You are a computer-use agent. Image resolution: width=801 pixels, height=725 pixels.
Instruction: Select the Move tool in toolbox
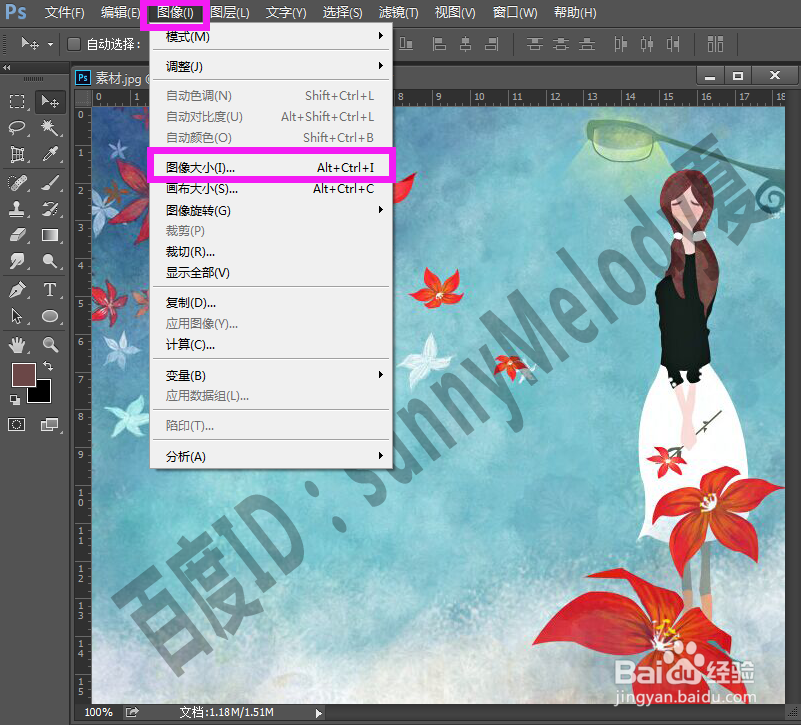[50, 101]
